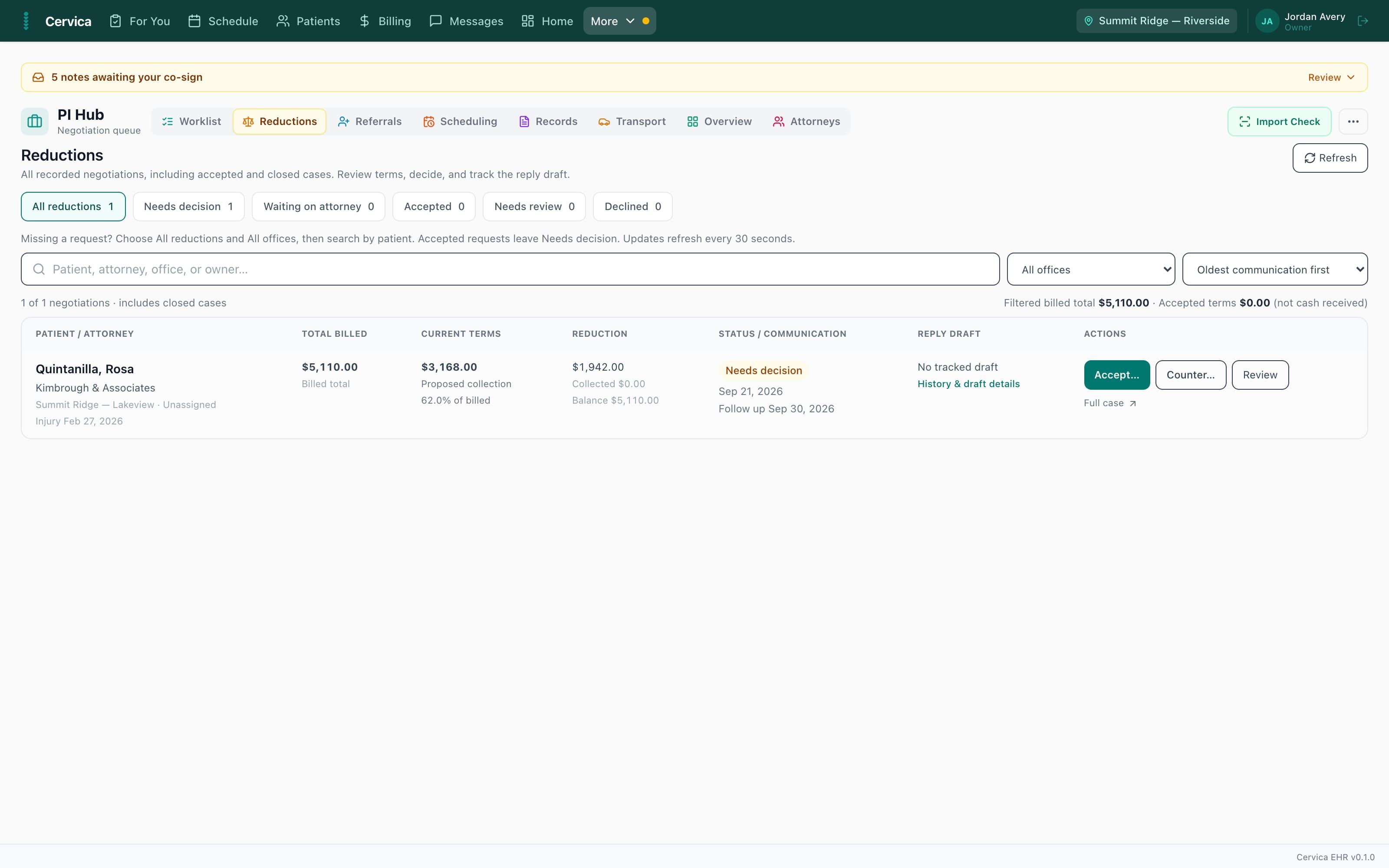Open the Attorneys tab
The height and width of the screenshot is (868, 1389).
coord(806,122)
